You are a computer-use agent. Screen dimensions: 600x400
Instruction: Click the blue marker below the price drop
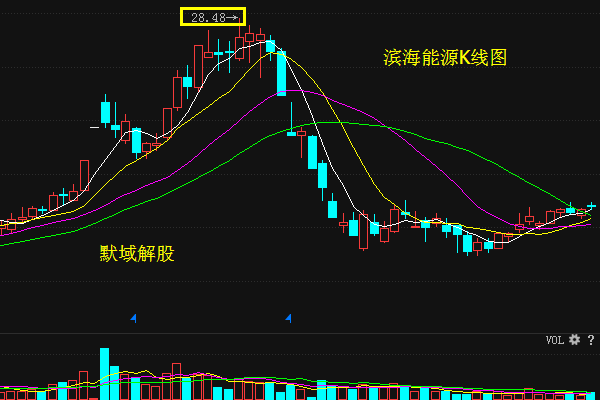pyautogui.click(x=289, y=318)
